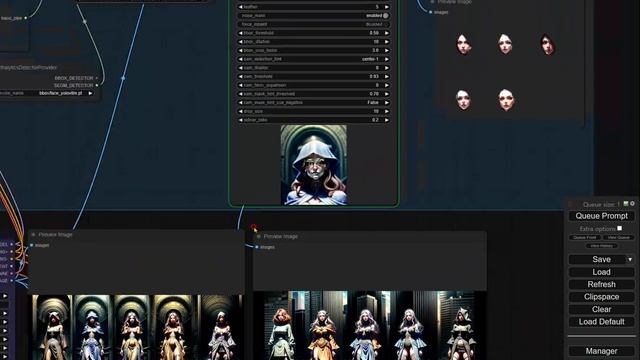Image resolution: width=640 pixels, height=360 pixels.
Task: Open the top-middle cropped face thumbnail
Action: pos(505,44)
